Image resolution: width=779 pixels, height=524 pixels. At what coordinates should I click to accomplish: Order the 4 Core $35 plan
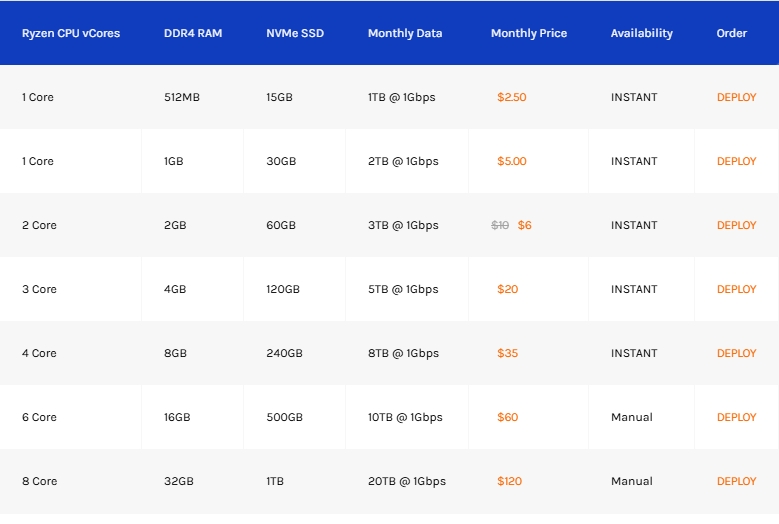[x=736, y=353]
